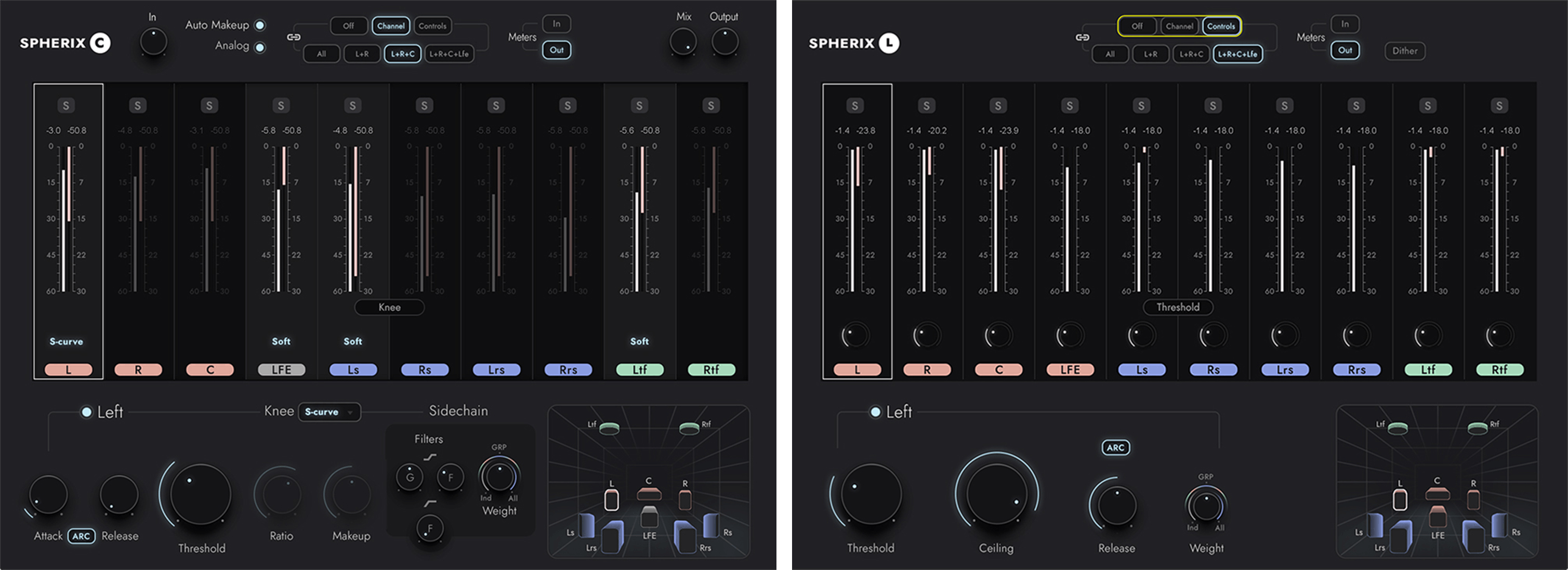Image resolution: width=1568 pixels, height=570 pixels.
Task: Click the G filter knob in Sidechain
Action: coord(410,478)
